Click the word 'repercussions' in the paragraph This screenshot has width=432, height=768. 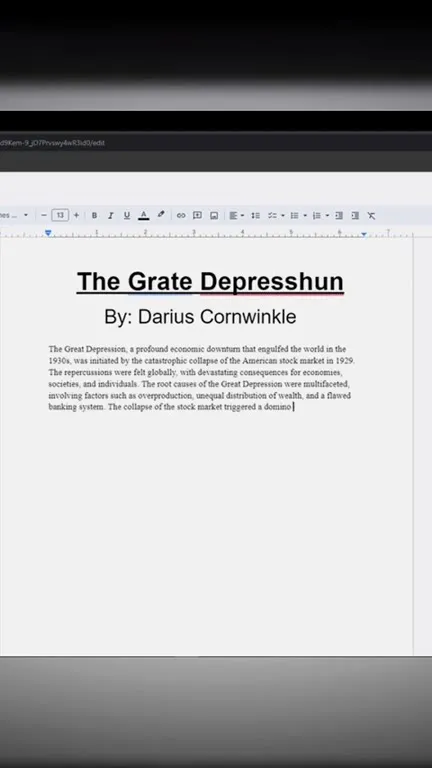tap(88, 372)
